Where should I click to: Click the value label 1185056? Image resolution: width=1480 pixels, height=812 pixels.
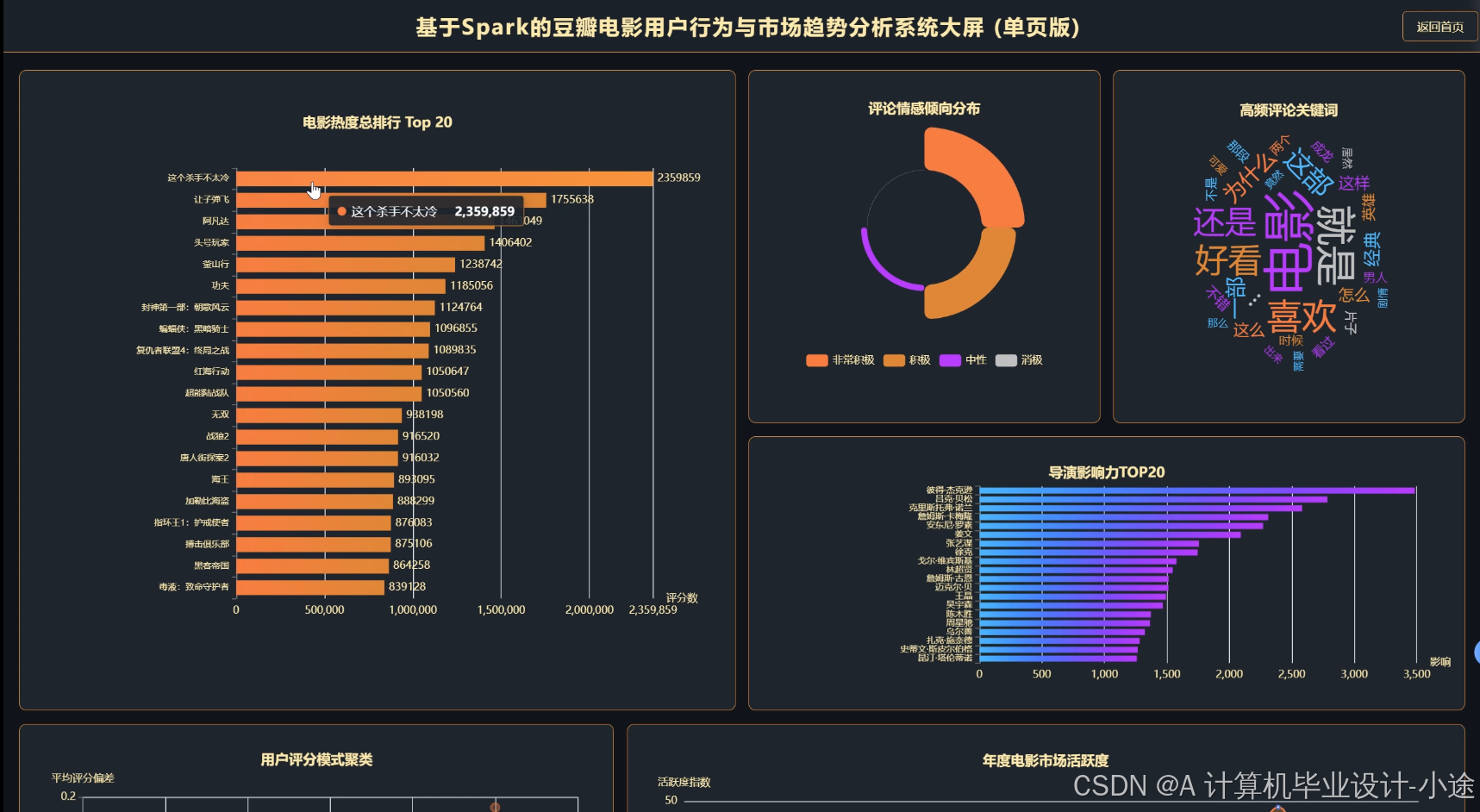click(x=471, y=285)
